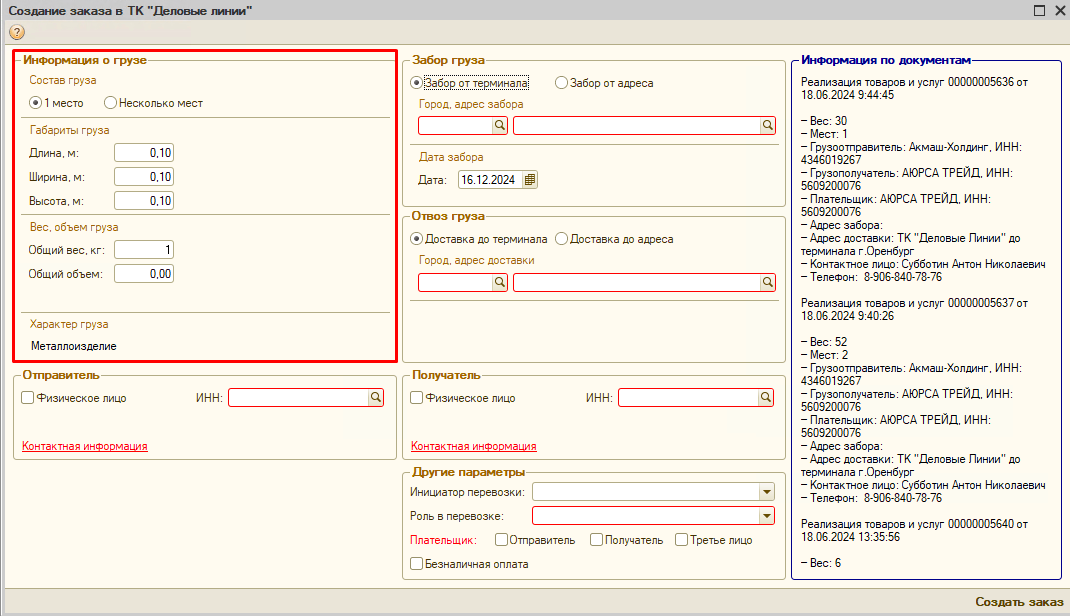Click search icon in recipient ИНН field
The width and height of the screenshot is (1070, 616).
[x=766, y=398]
